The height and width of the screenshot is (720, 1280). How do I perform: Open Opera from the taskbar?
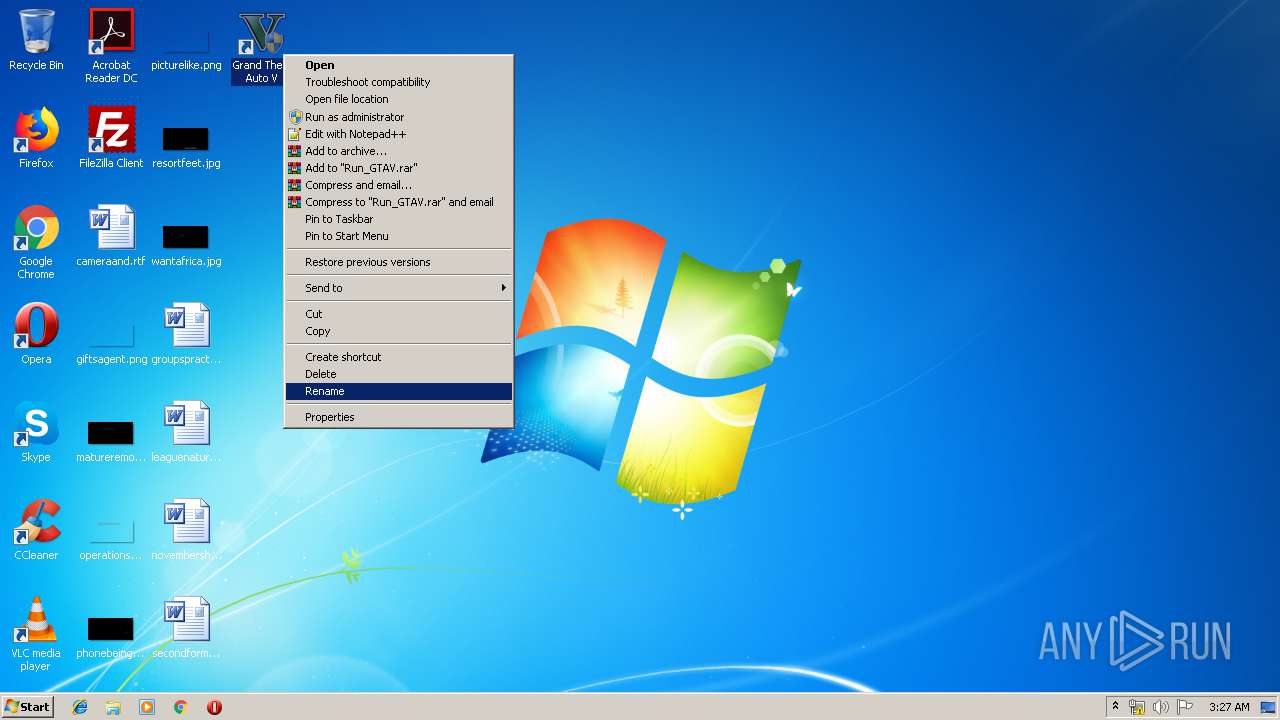coord(214,707)
